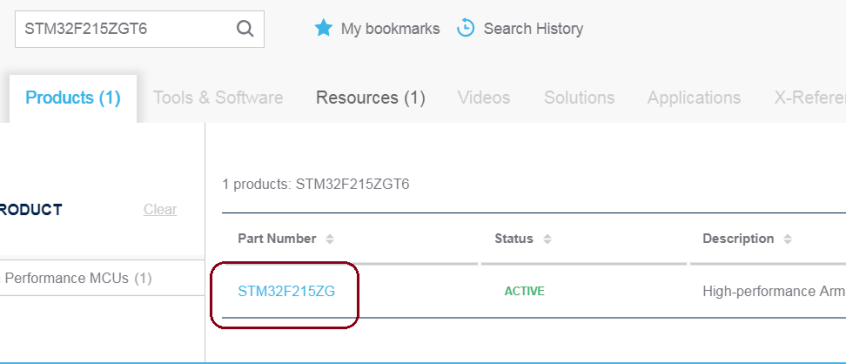This screenshot has width=846, height=364.
Task: Sort by Status column arrows
Action: (547, 239)
